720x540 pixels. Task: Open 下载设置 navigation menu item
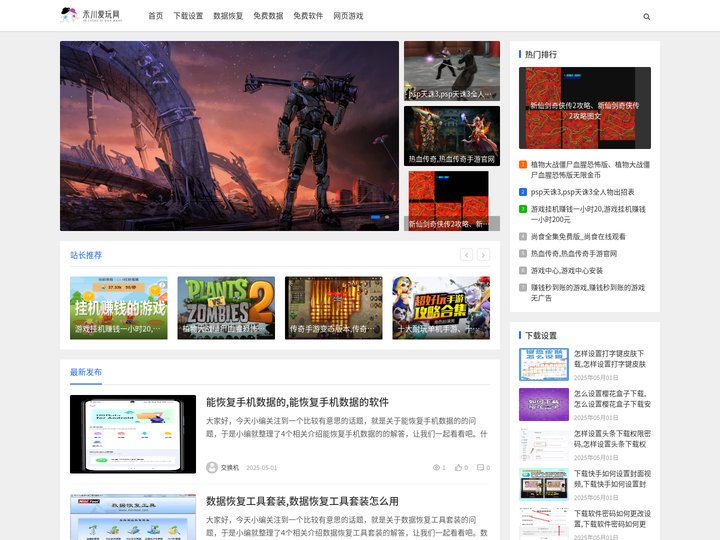pyautogui.click(x=188, y=16)
